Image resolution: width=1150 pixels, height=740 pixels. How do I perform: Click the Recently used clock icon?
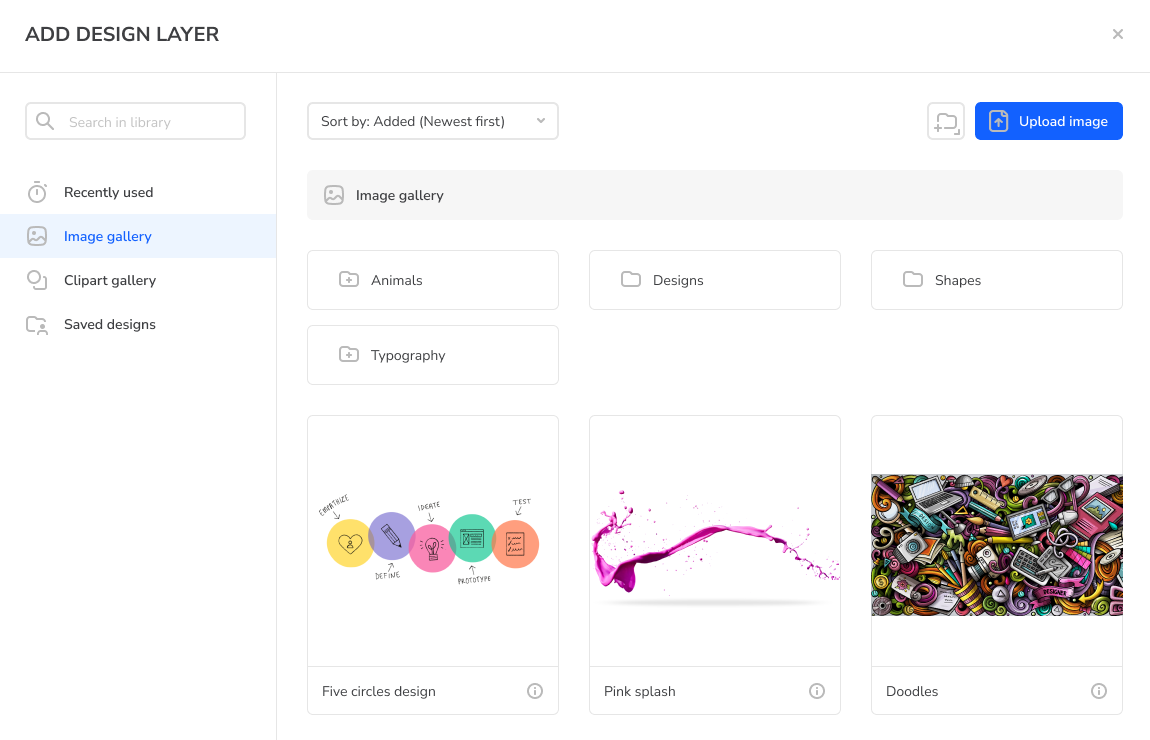37,192
